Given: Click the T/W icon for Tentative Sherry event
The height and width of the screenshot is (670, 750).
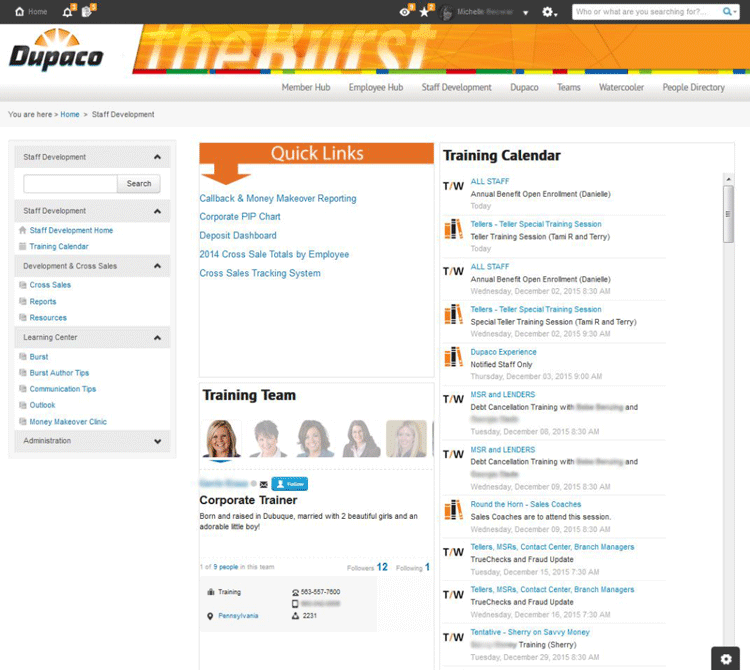Looking at the screenshot, I should 453,637.
